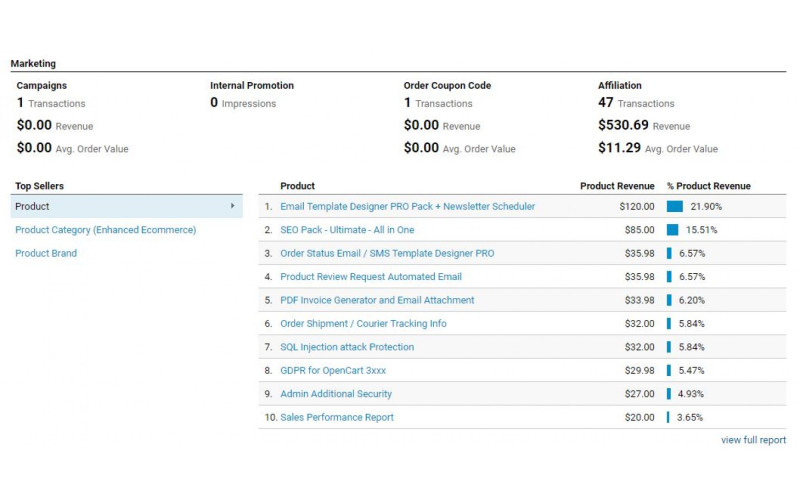Image resolution: width=800 pixels, height=500 pixels.
Task: Click the 21.90% revenue bar
Action: pos(674,207)
